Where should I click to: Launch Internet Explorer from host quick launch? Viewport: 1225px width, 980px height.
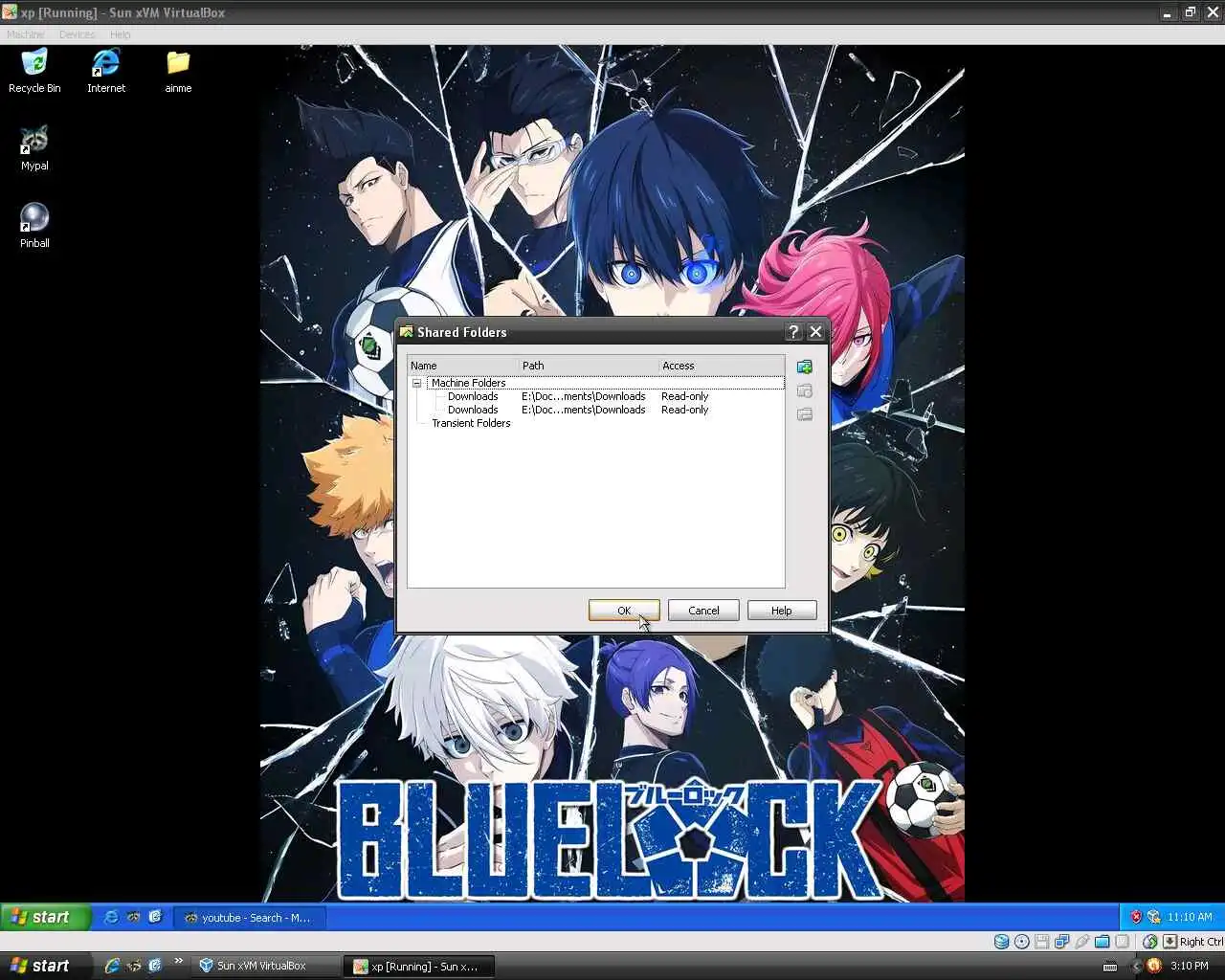(x=112, y=966)
